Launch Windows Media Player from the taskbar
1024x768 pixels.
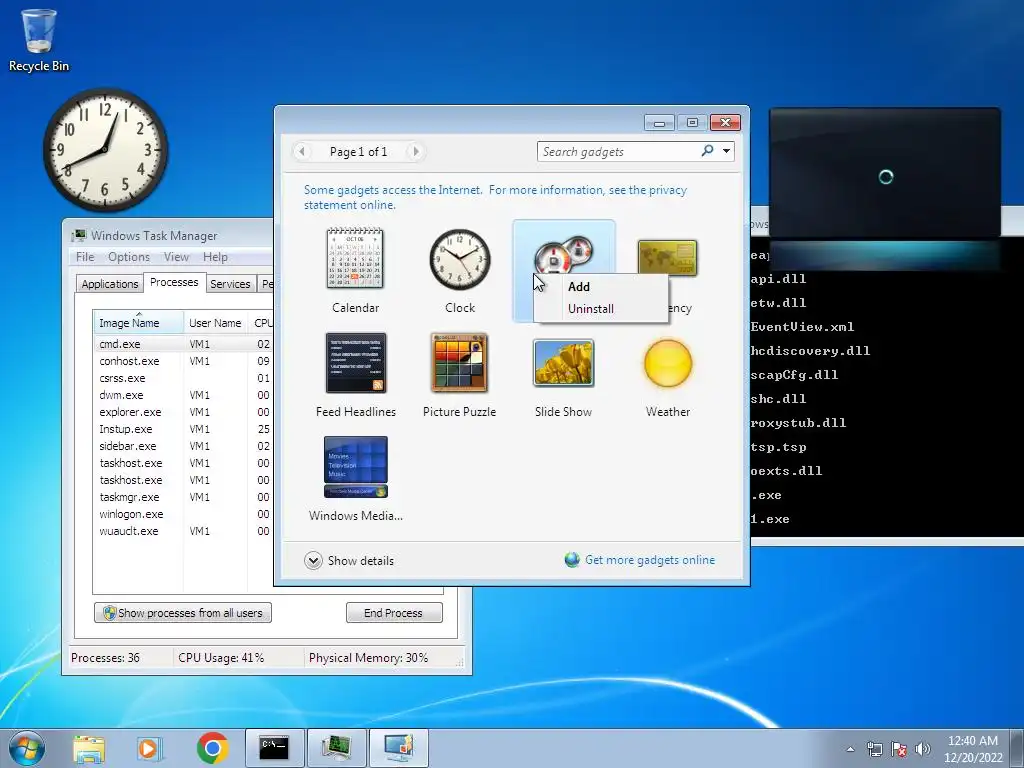coord(150,748)
